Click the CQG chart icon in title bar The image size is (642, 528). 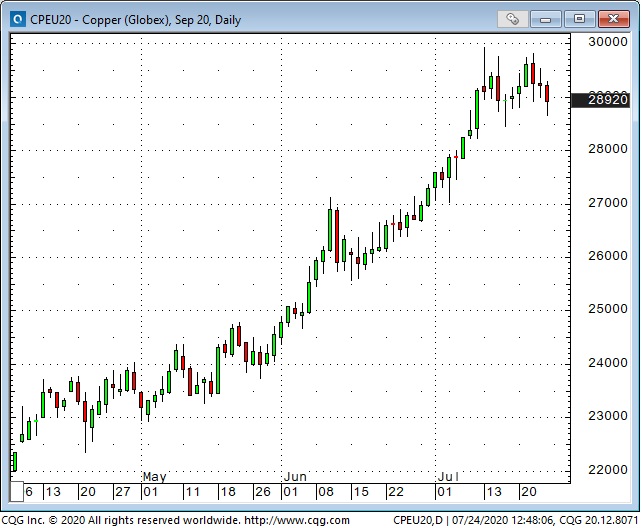pyautogui.click(x=18, y=19)
